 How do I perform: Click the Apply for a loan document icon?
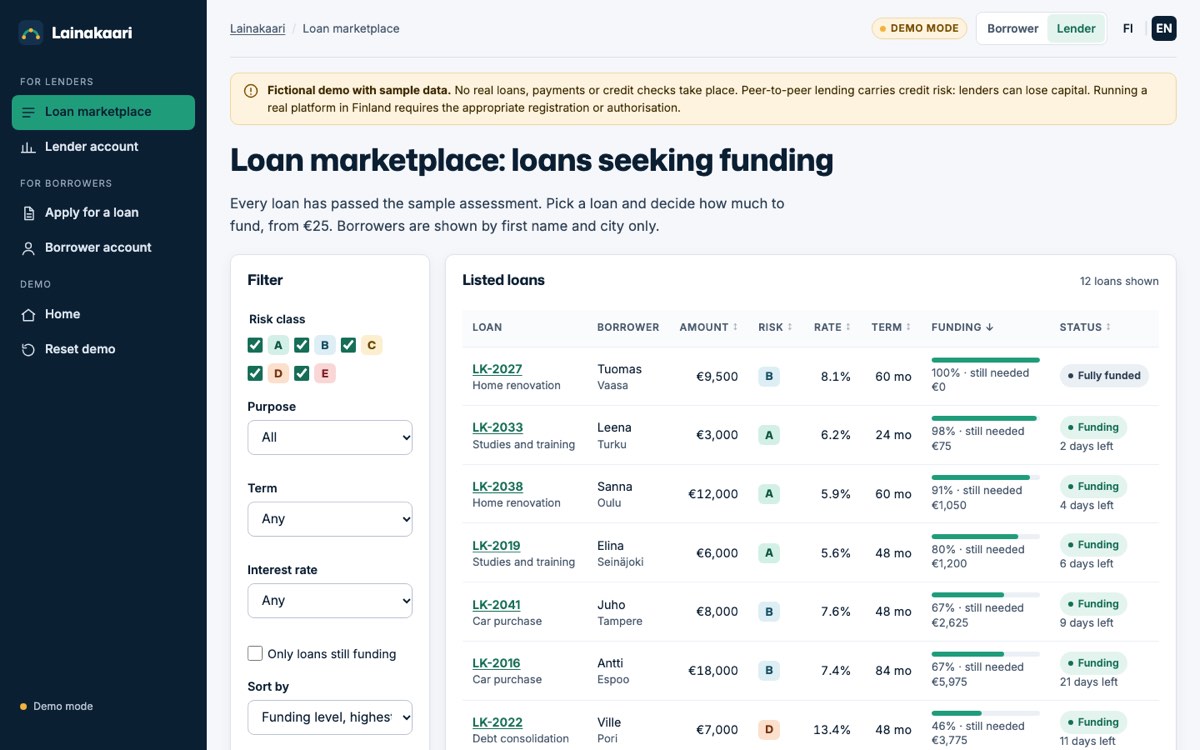tap(28, 213)
